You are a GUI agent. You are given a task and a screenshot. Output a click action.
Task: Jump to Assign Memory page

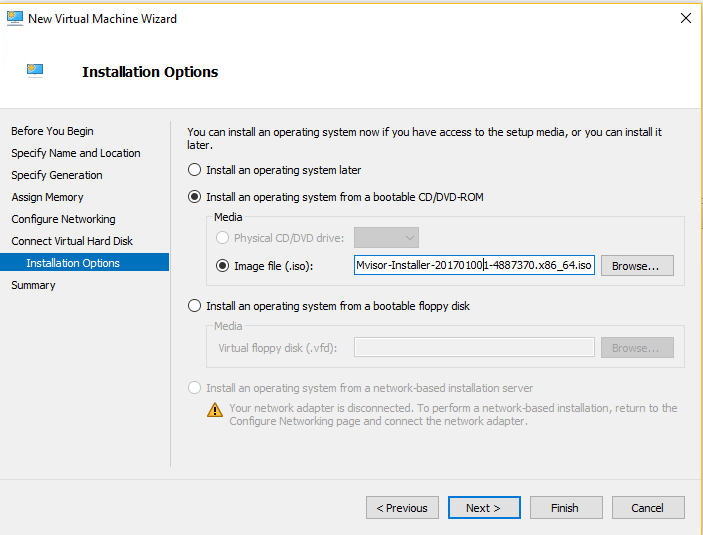(x=48, y=197)
